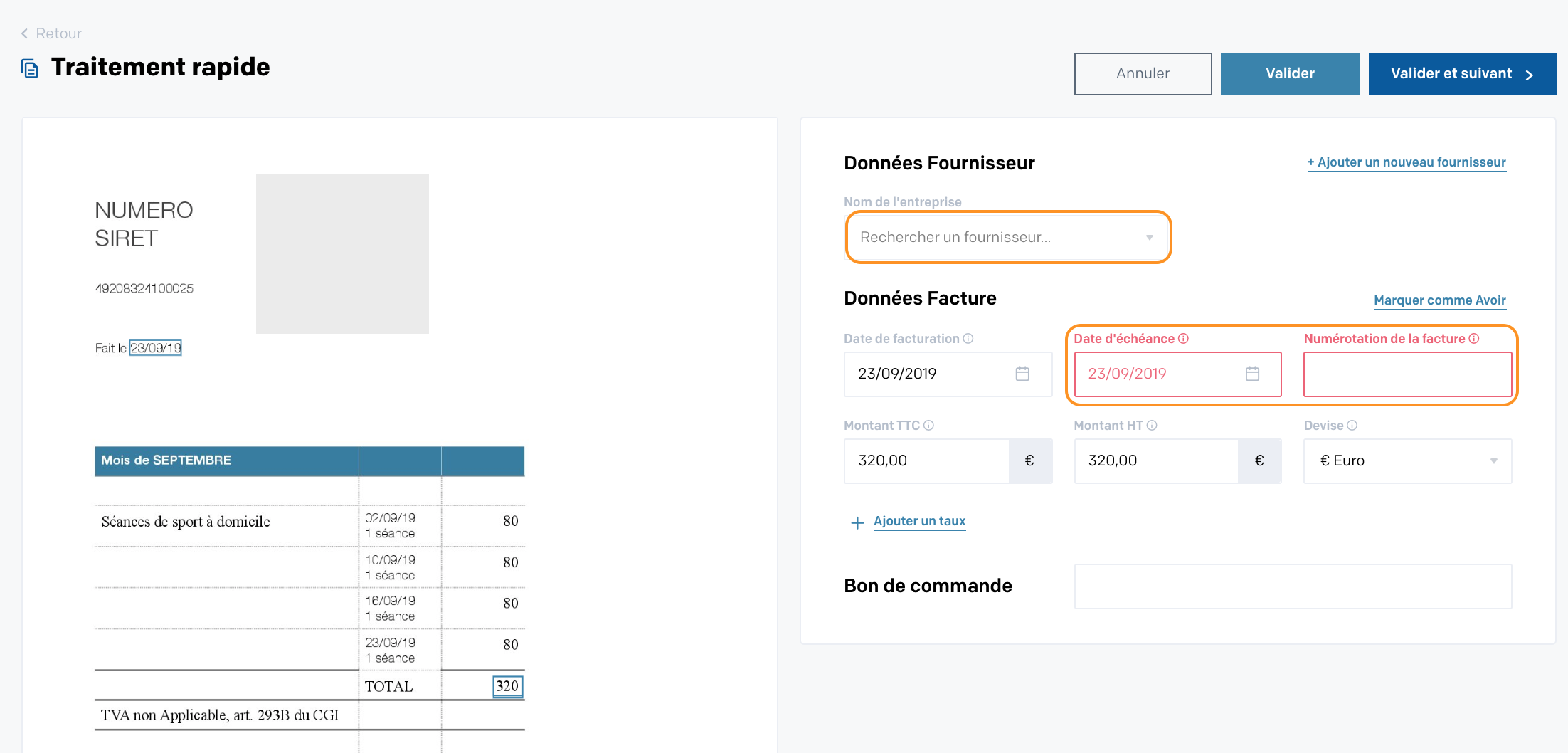Click Marquer comme Avoir link
The height and width of the screenshot is (753, 1568).
tap(1439, 300)
